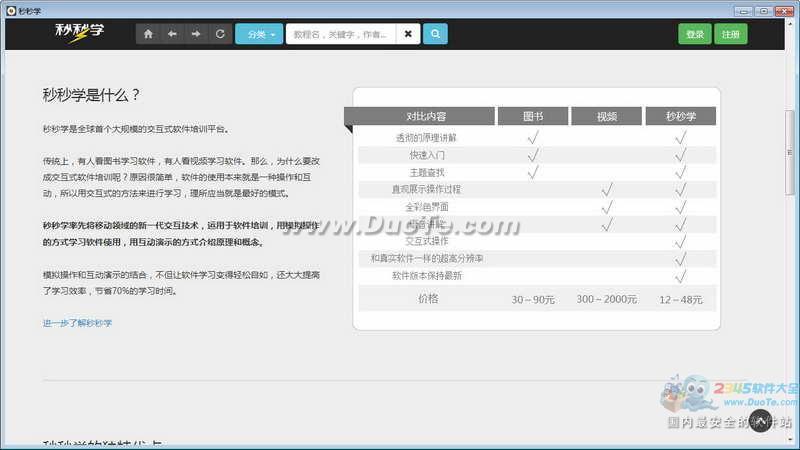Viewport: 800px width, 450px height.
Task: Click the dark round back-to-top button
Action: coord(760,421)
